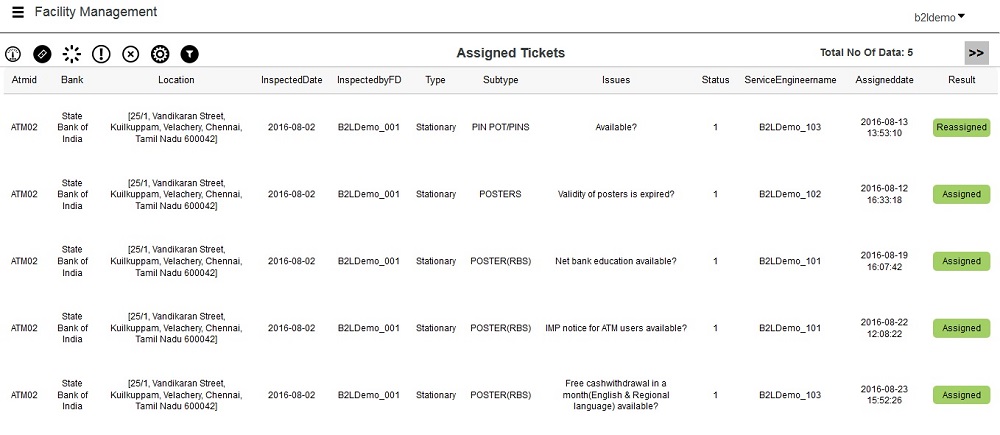1000x435 pixels.
Task: Click the filter funnel icon
Action: pyautogui.click(x=190, y=54)
